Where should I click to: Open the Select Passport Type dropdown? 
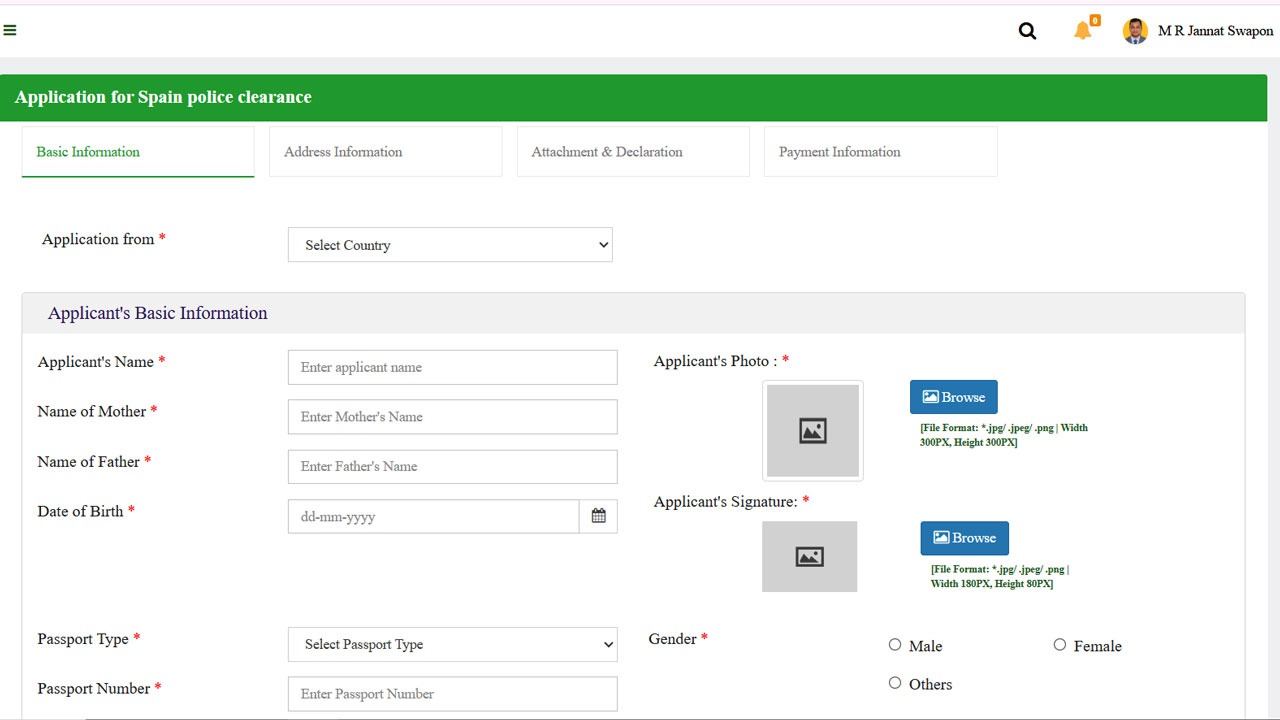[x=452, y=644]
